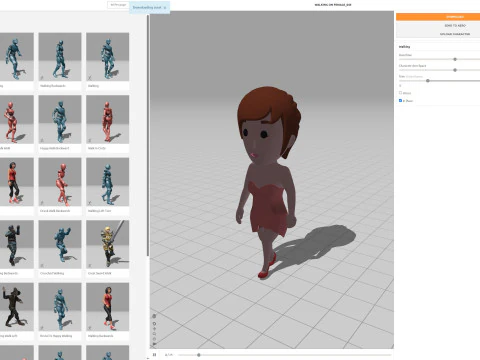Click the bottom camera icon above pause button

click(154, 344)
